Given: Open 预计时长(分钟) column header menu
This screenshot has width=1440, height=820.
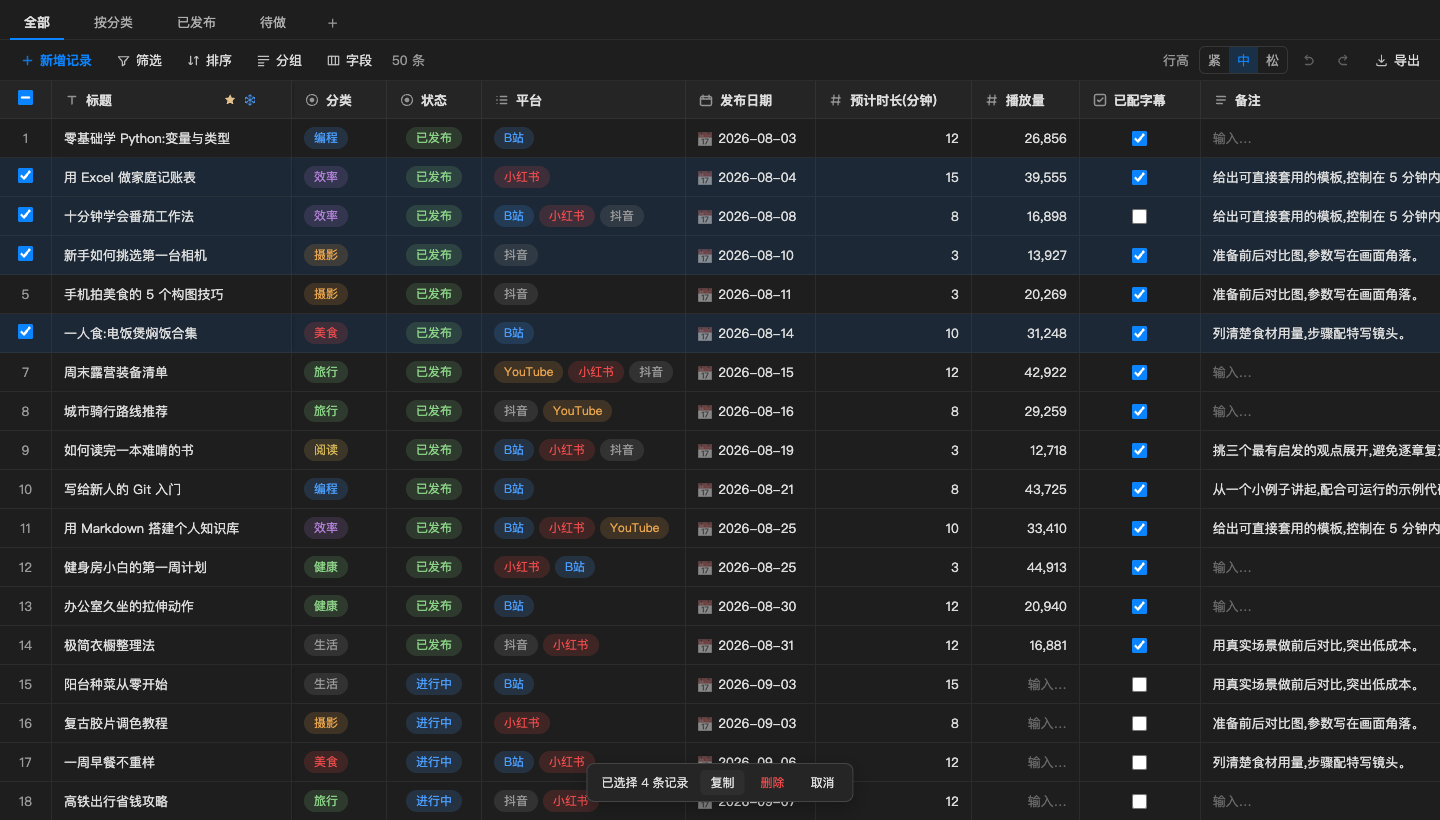Looking at the screenshot, I should [893, 100].
